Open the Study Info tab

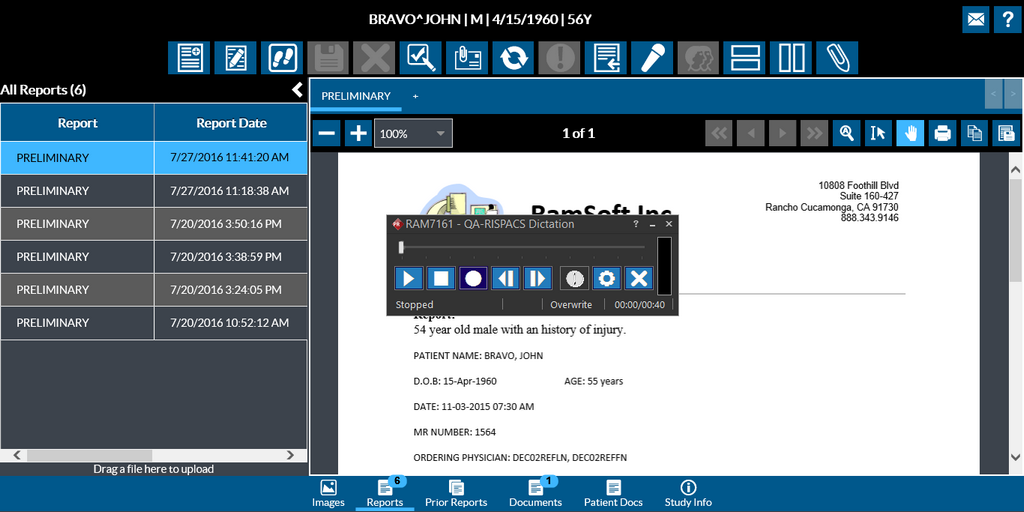(x=688, y=494)
